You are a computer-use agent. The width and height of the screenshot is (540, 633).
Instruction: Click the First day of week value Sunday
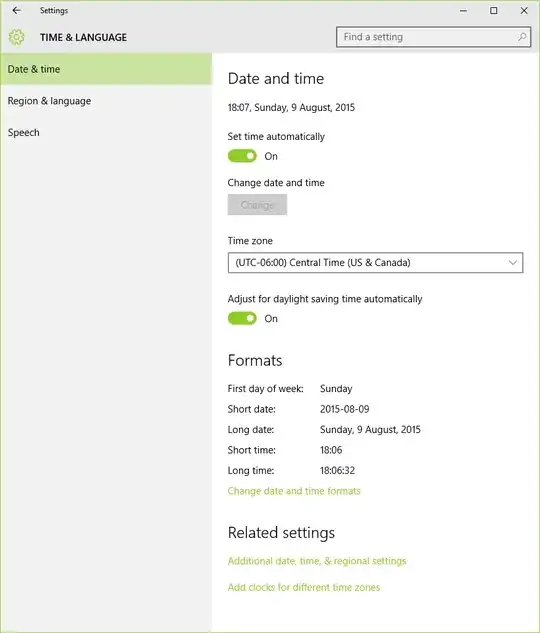pos(336,389)
